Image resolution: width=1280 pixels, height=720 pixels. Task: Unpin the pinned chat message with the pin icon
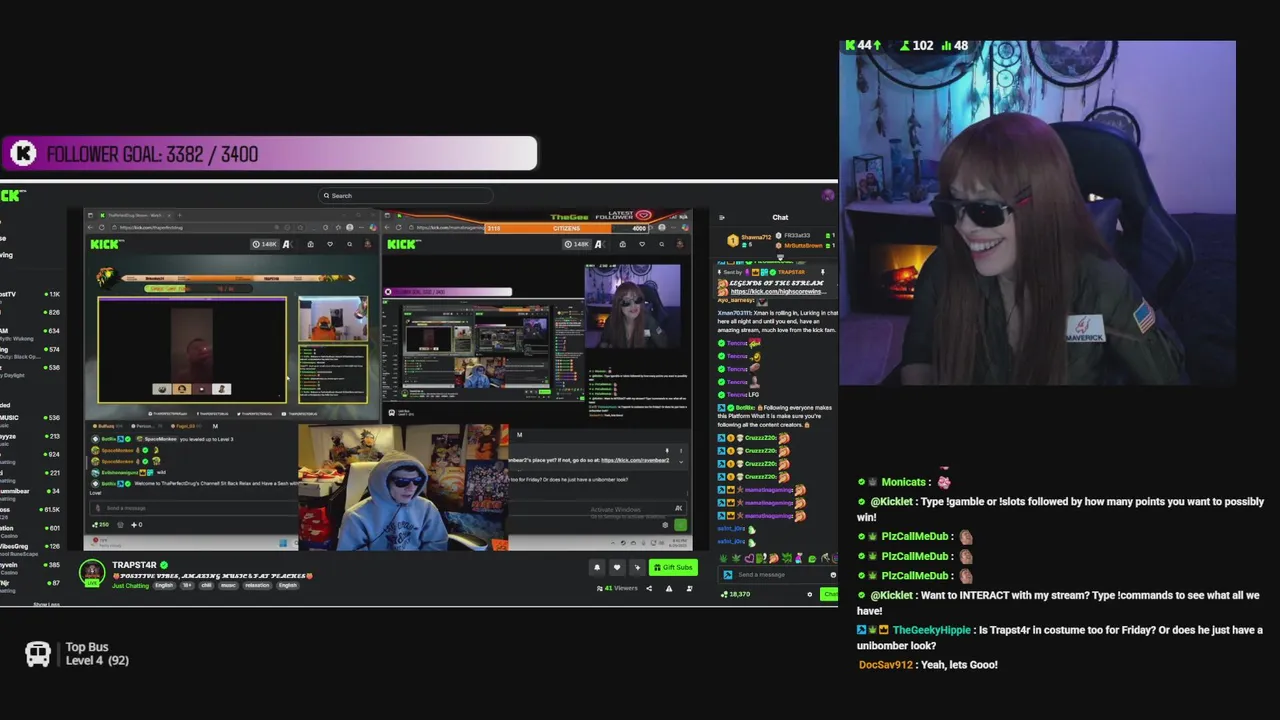[823, 272]
